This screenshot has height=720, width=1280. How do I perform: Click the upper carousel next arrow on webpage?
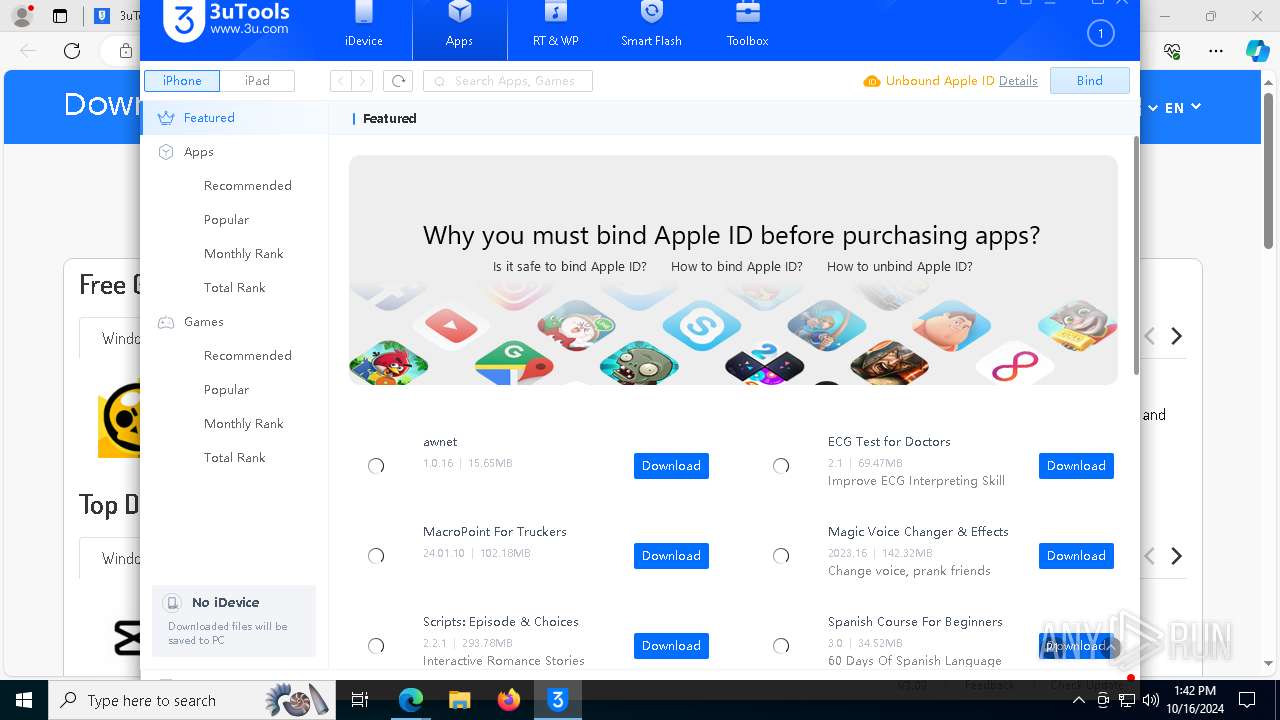[x=1177, y=336]
